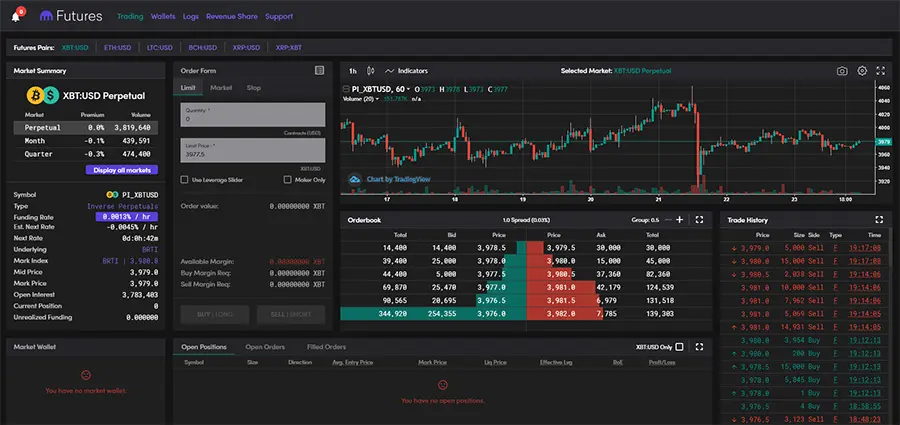Enable the Use Leverage Slider checkbox
Image resolution: width=900 pixels, height=425 pixels.
(184, 180)
